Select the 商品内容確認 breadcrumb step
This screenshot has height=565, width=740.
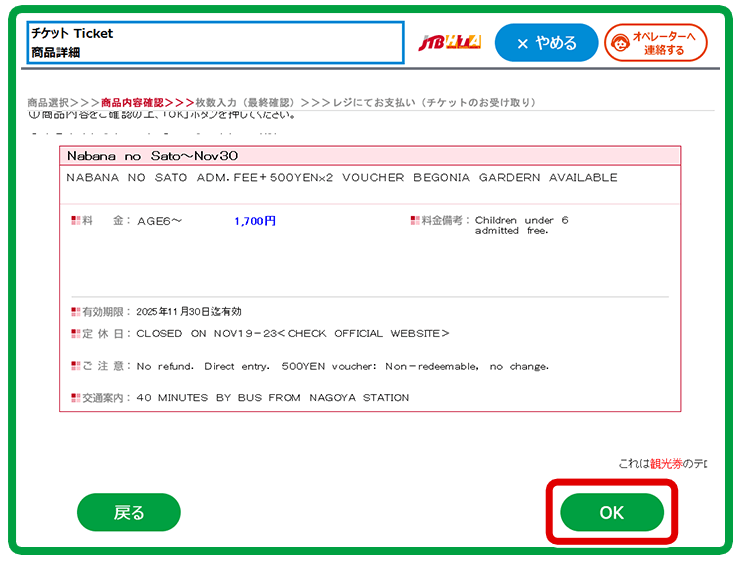click(131, 102)
